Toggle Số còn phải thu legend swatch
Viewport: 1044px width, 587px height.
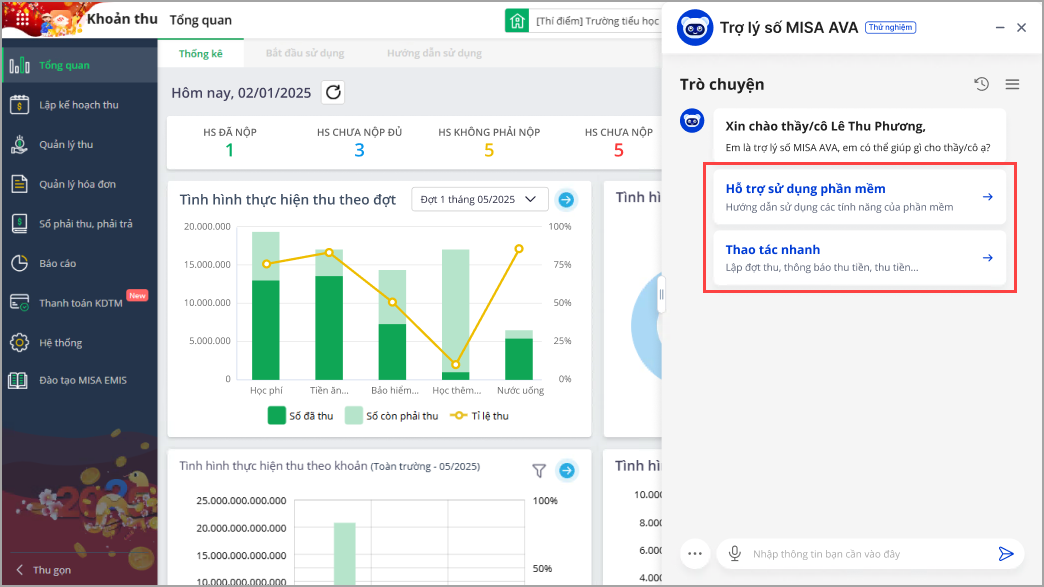pos(354,415)
